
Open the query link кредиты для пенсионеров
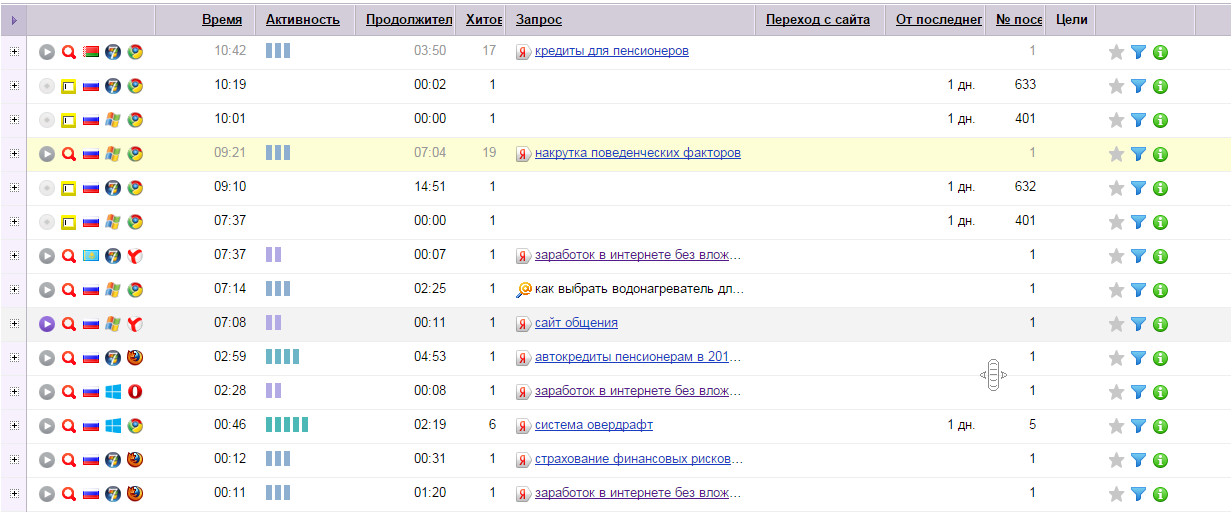coord(612,51)
